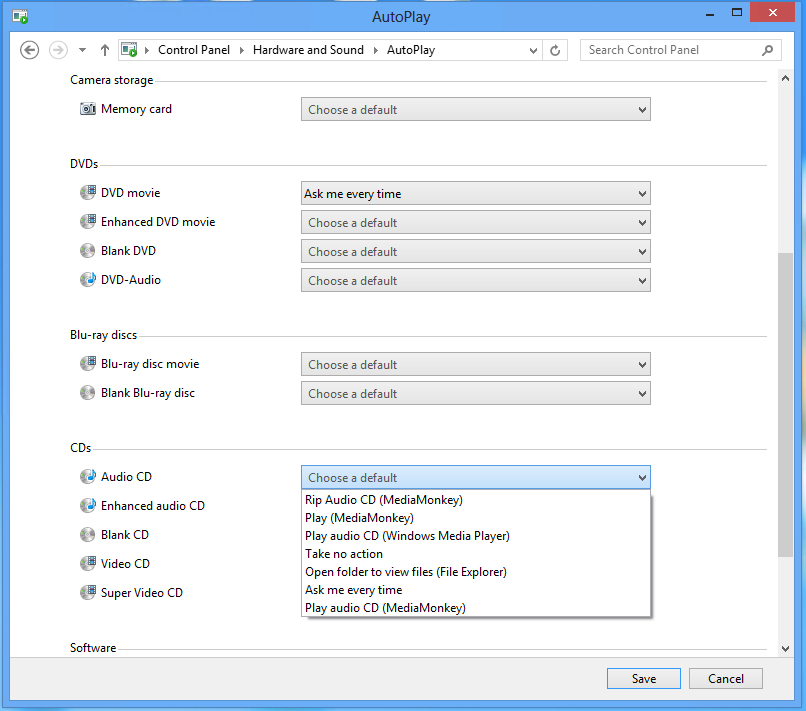Viewport: 806px width, 711px height.
Task: Click the Audio CD icon
Action: 88,477
